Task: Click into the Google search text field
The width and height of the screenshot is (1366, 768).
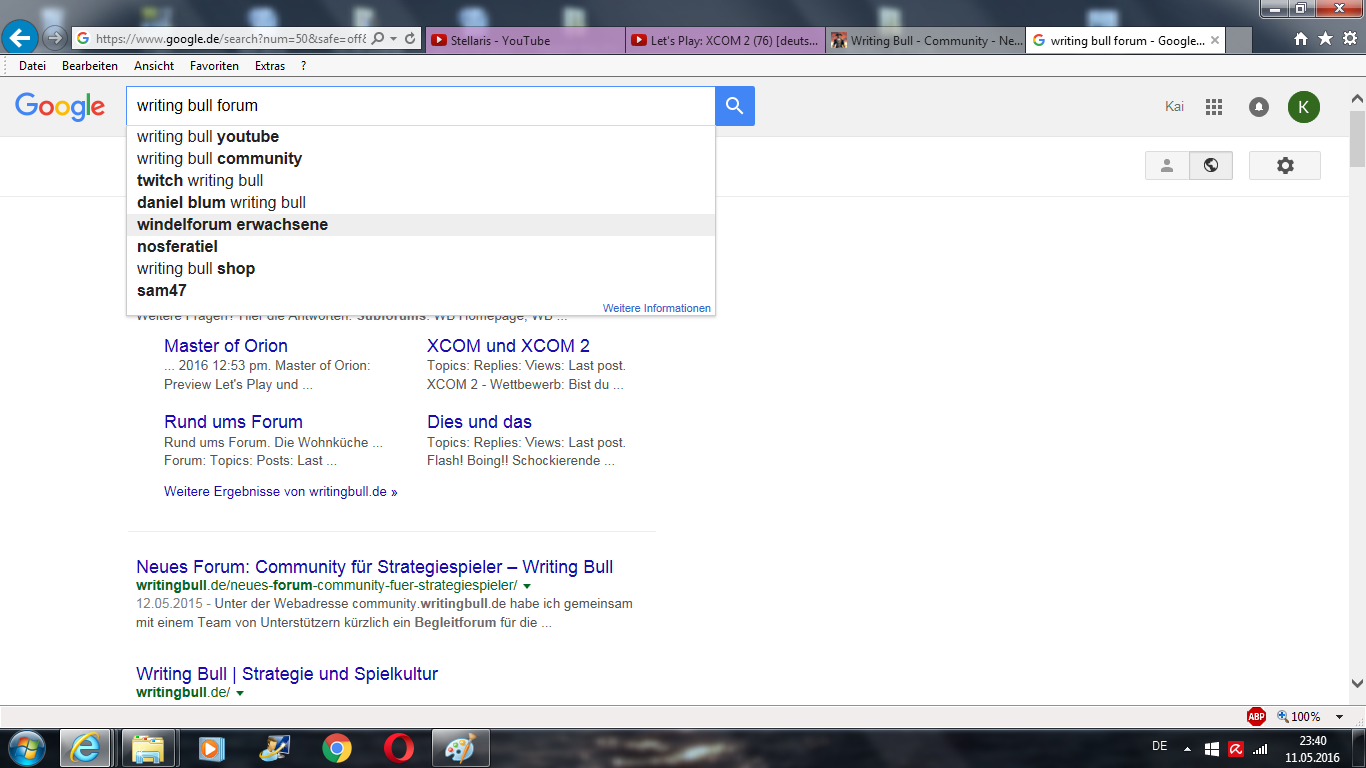Action: [420, 106]
